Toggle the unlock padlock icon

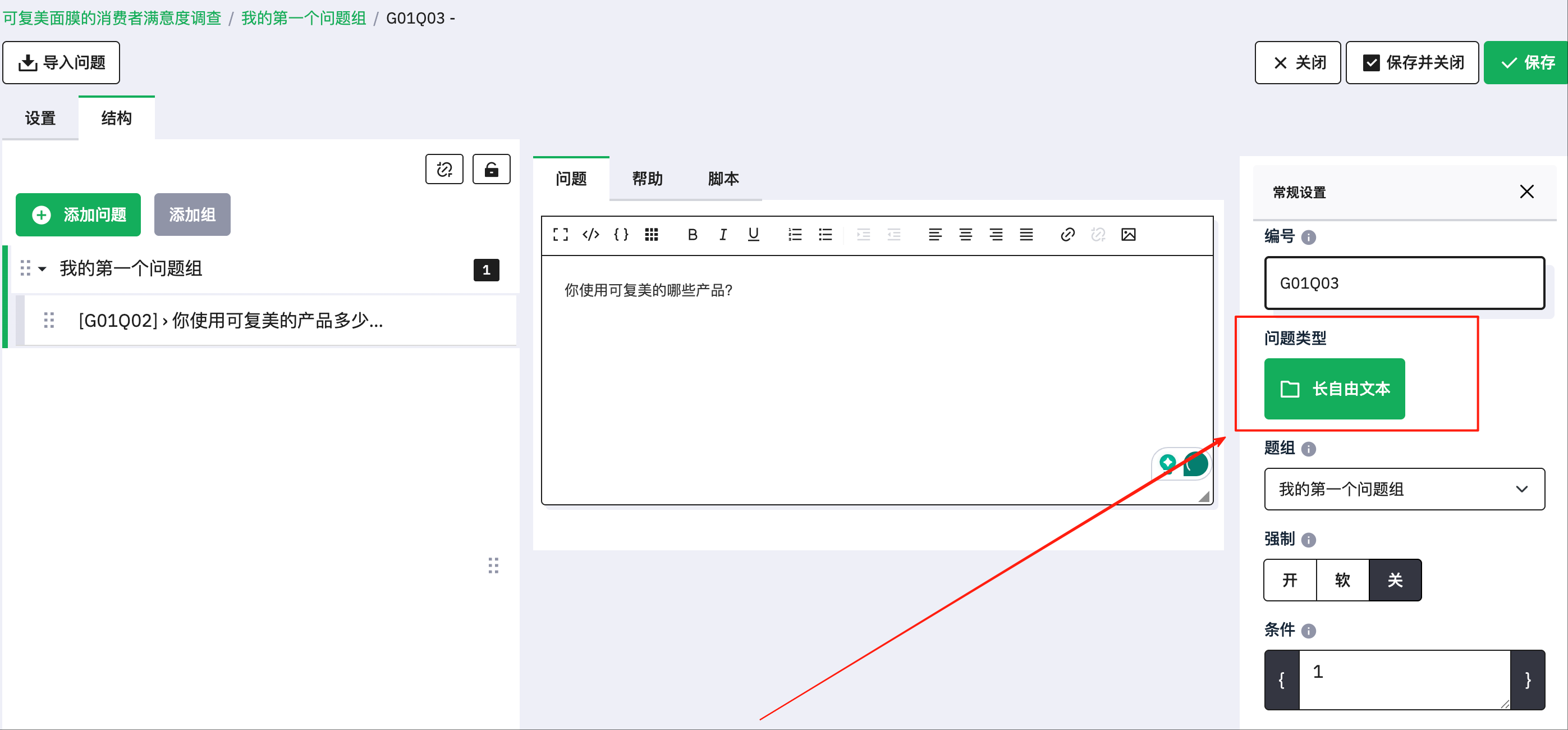(491, 169)
